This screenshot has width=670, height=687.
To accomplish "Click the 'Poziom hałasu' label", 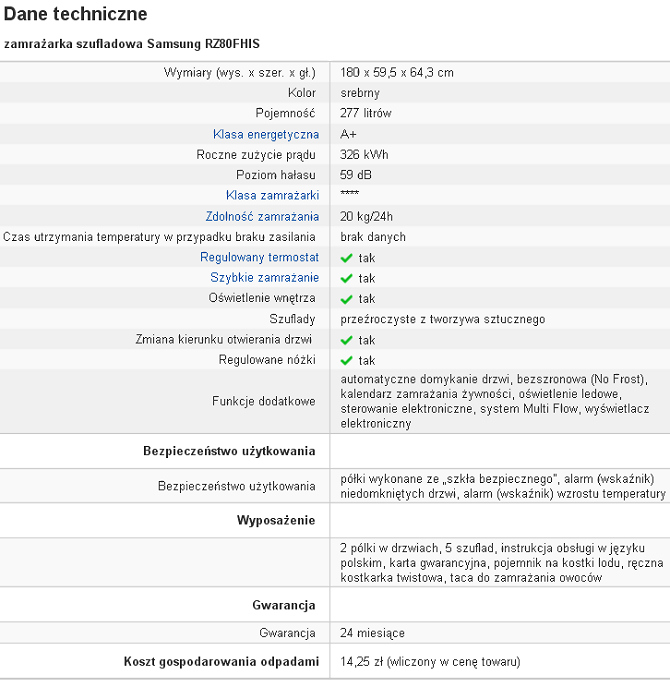I will tap(276, 175).
